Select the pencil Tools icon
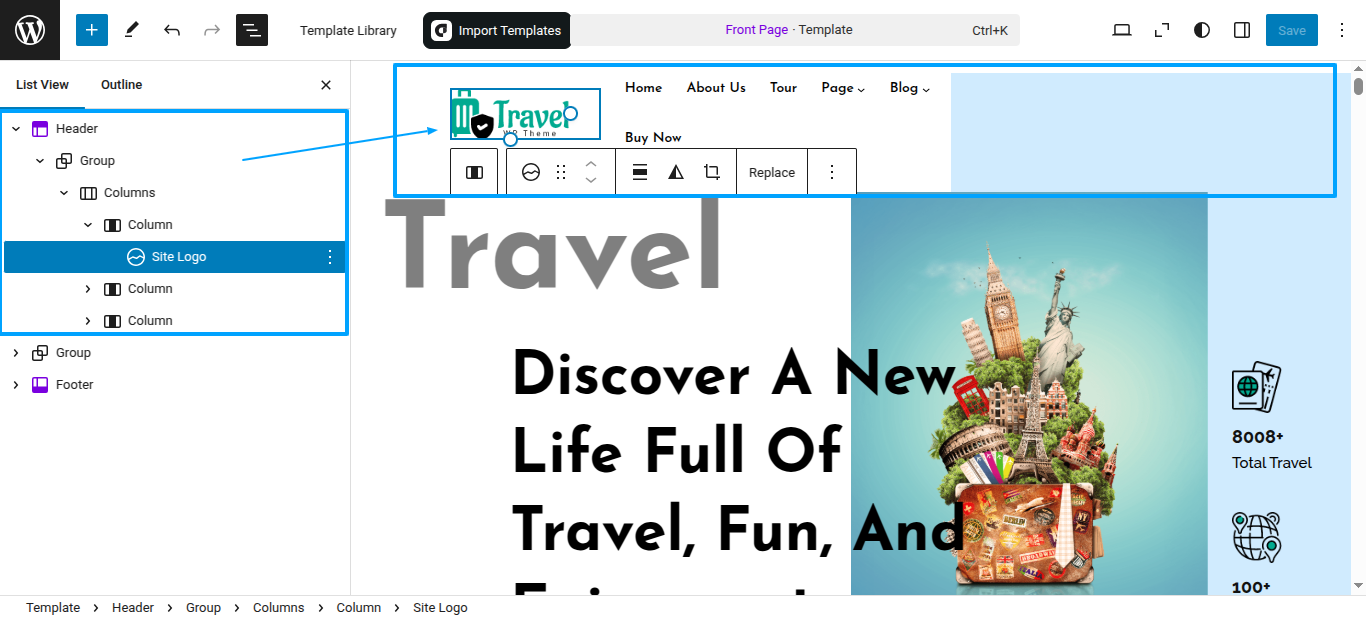Image resolution: width=1366 pixels, height=620 pixels. pyautogui.click(x=132, y=30)
